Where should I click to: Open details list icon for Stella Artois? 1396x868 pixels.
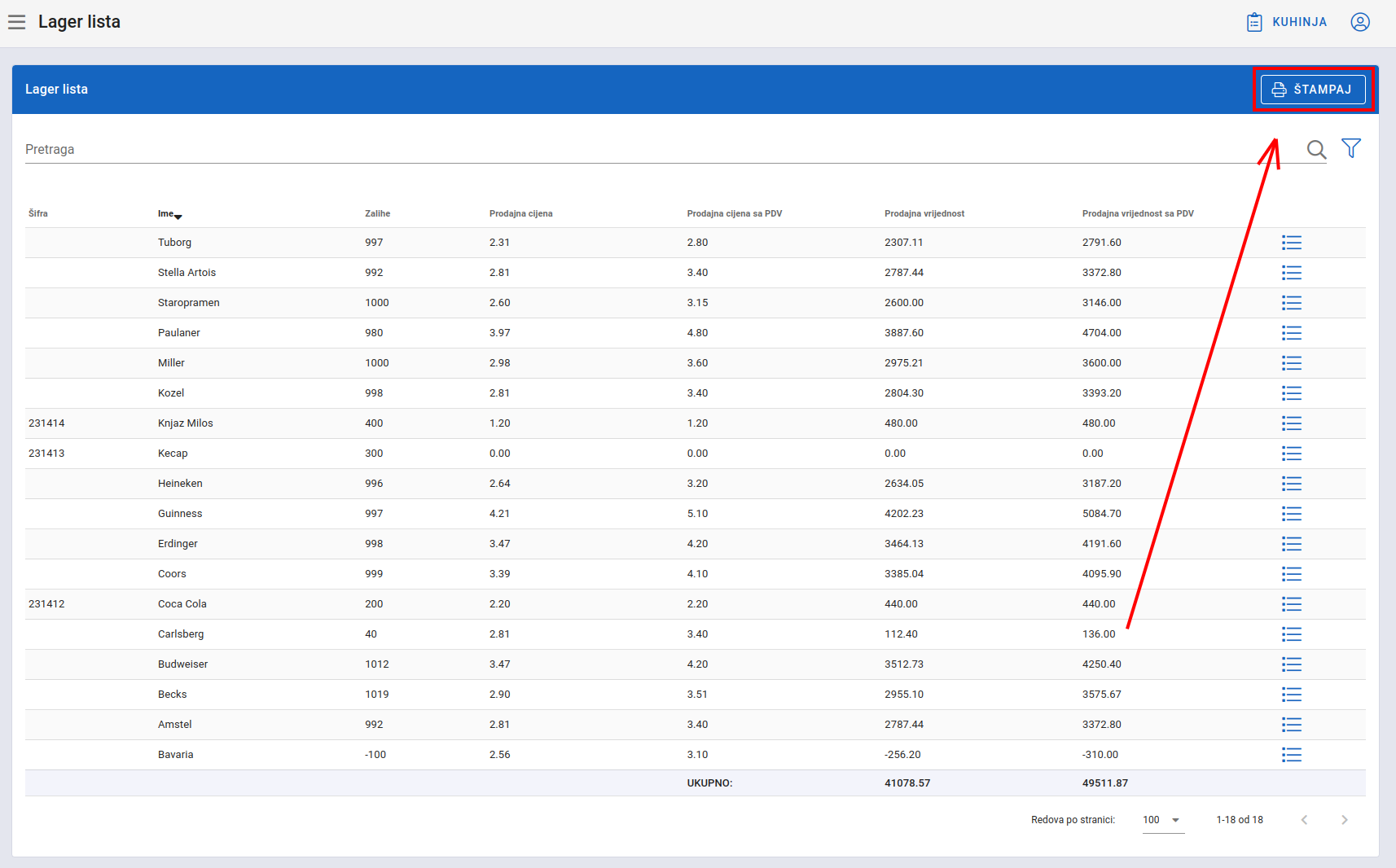click(x=1292, y=273)
